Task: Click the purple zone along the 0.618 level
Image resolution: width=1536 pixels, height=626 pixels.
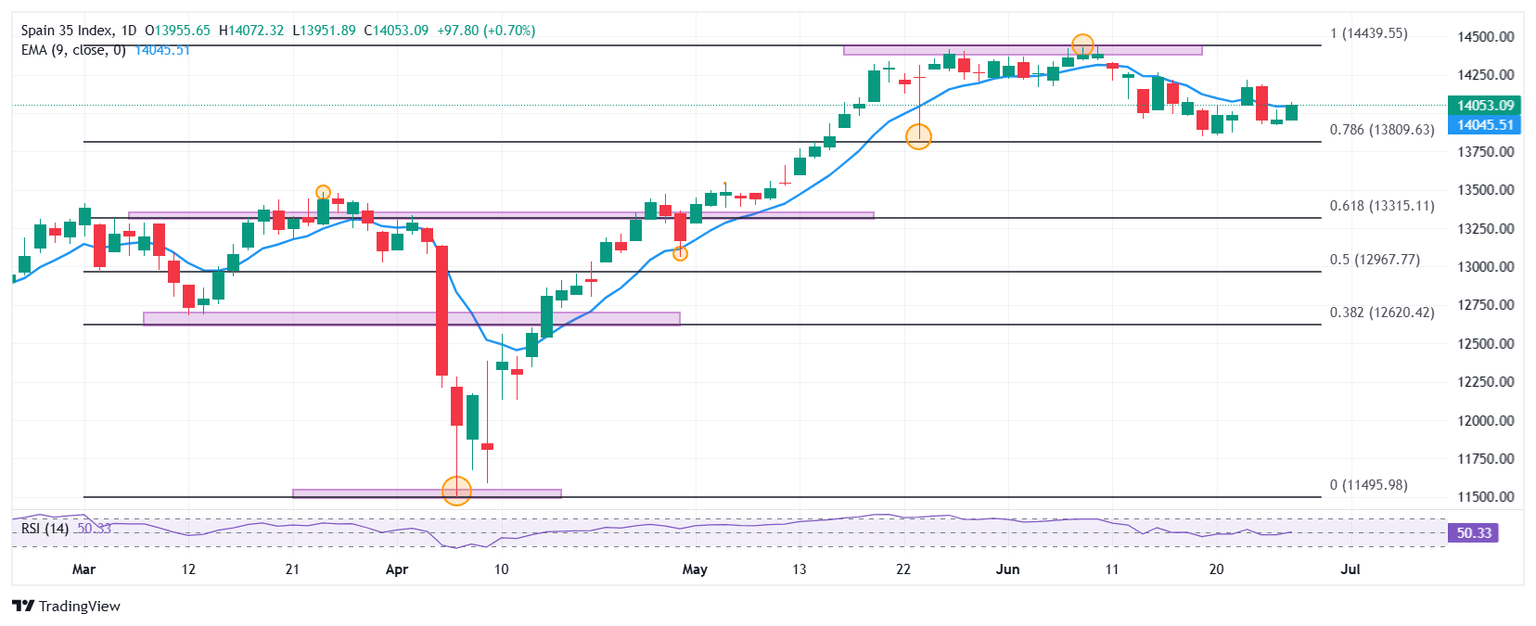Action: (500, 214)
